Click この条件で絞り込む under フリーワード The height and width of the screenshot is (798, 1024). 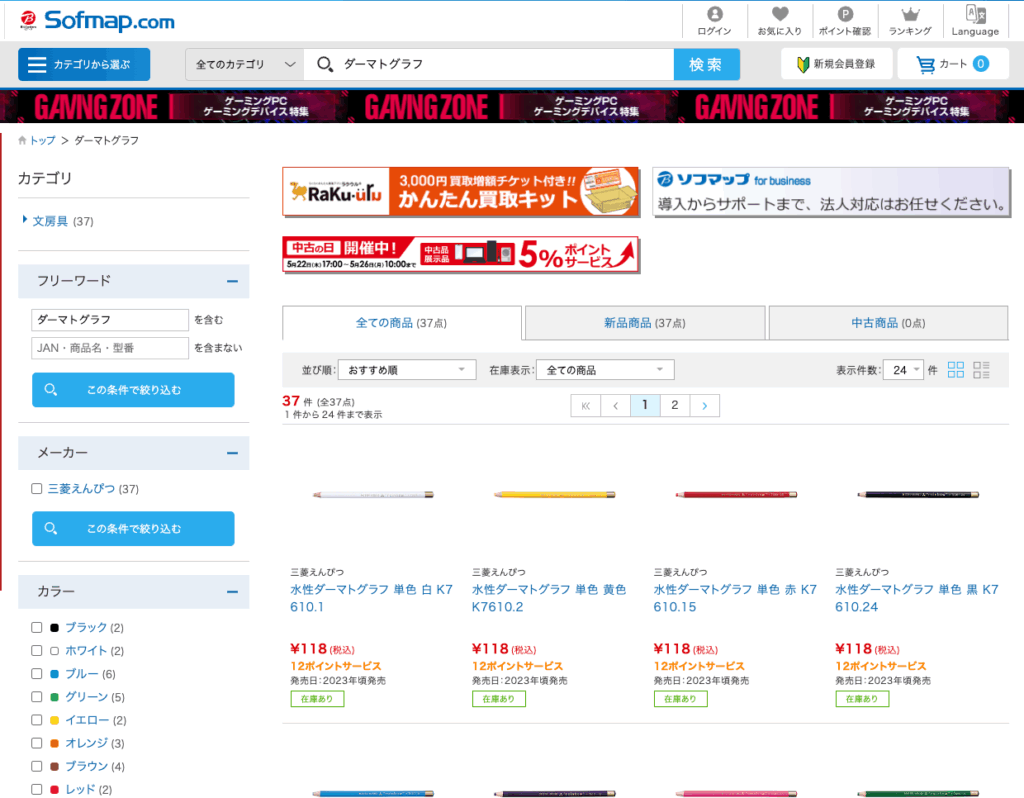point(133,390)
